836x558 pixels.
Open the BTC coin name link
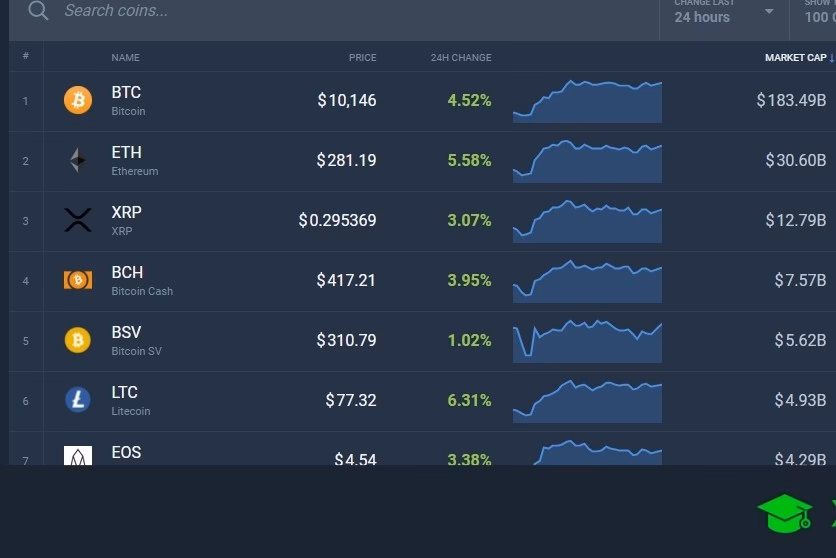point(126,92)
